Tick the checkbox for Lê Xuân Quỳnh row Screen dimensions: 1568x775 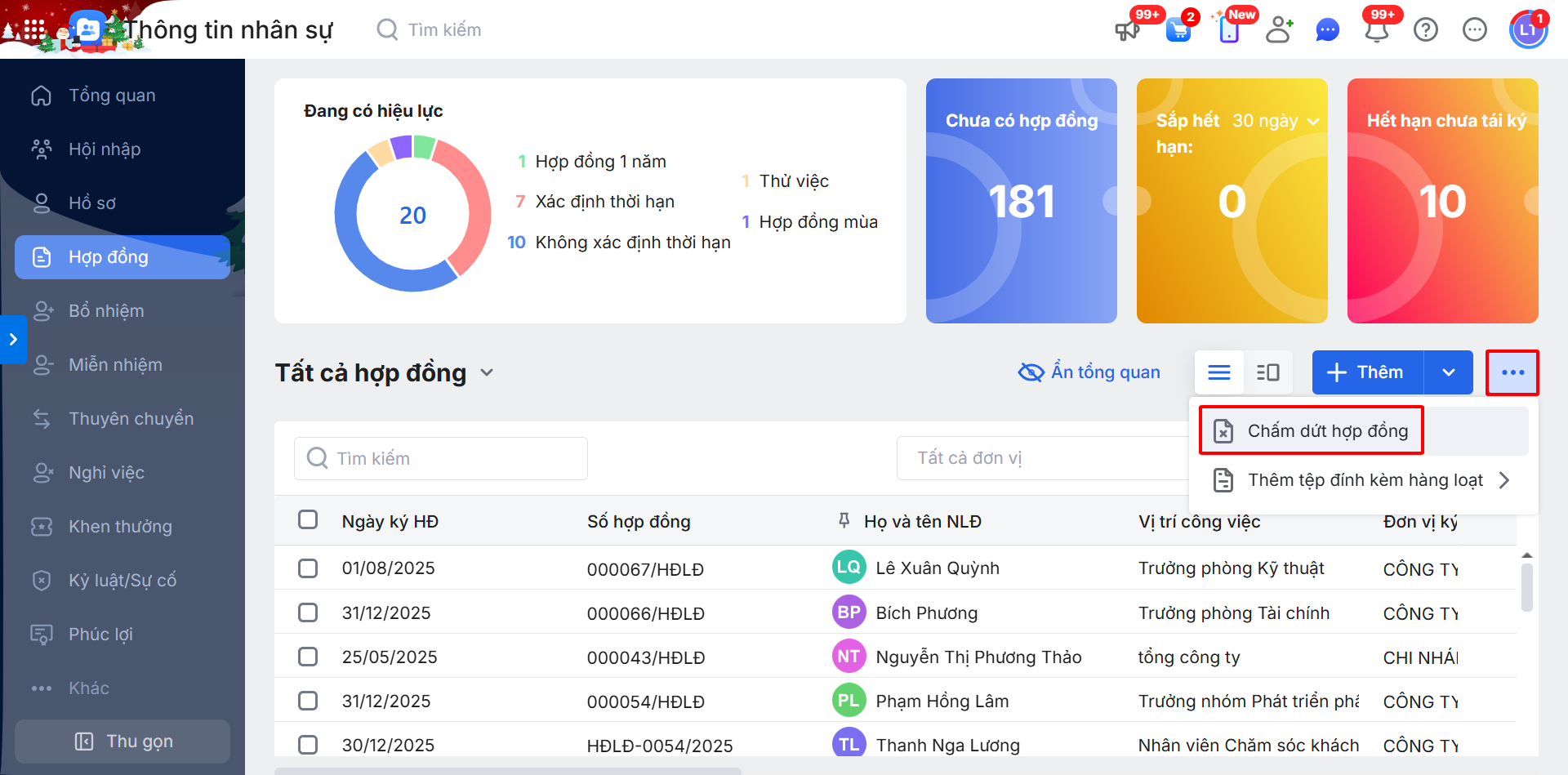308,568
